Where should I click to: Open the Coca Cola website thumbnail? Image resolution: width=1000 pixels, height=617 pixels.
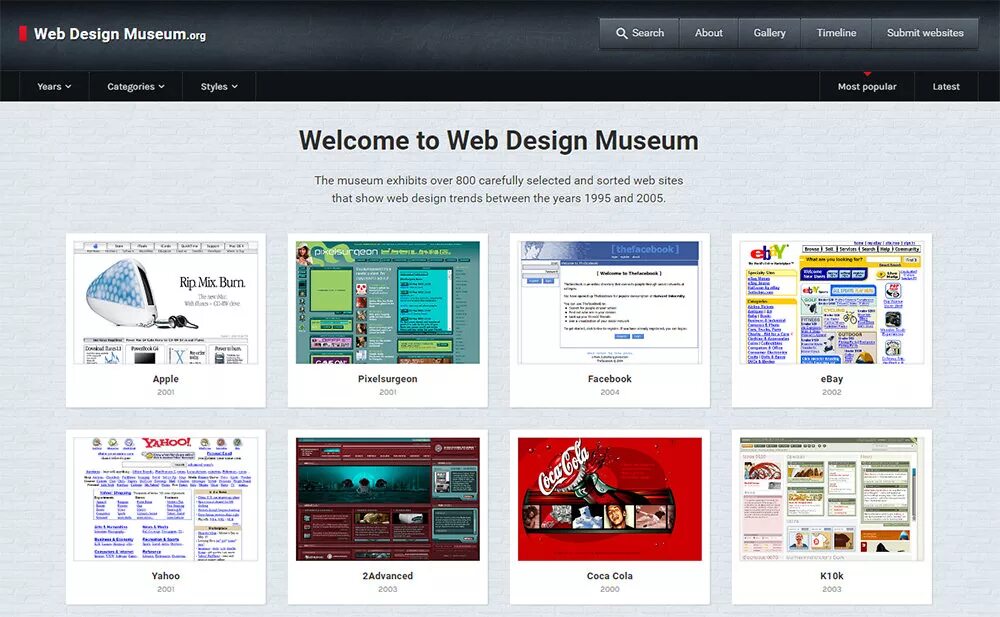click(x=610, y=499)
